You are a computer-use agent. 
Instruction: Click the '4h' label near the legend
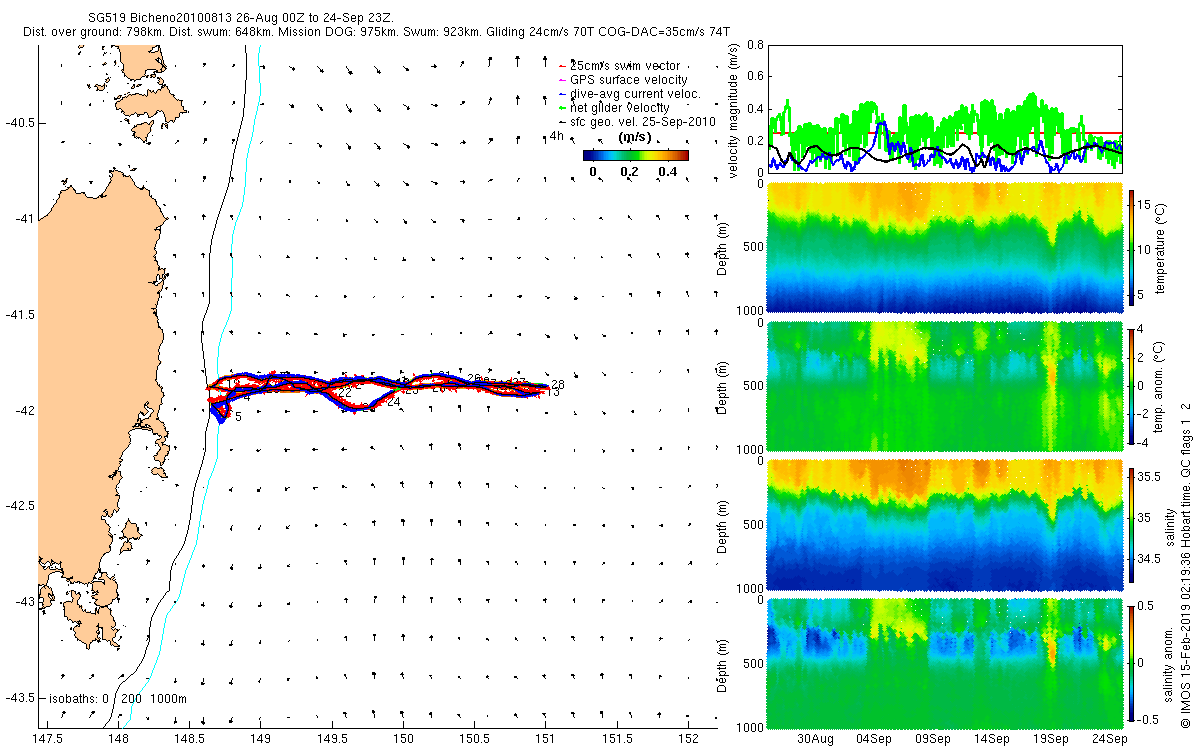point(557,136)
